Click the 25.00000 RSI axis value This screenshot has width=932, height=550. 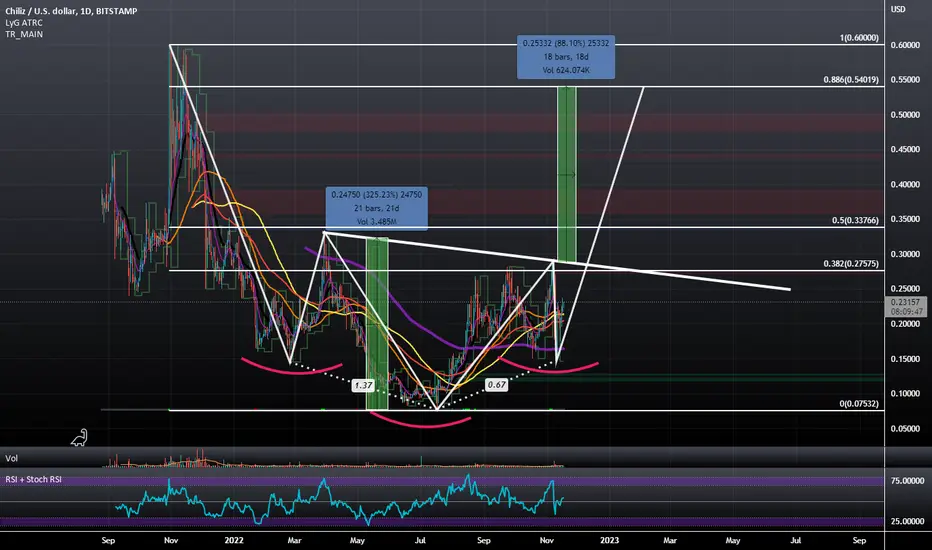(907, 521)
